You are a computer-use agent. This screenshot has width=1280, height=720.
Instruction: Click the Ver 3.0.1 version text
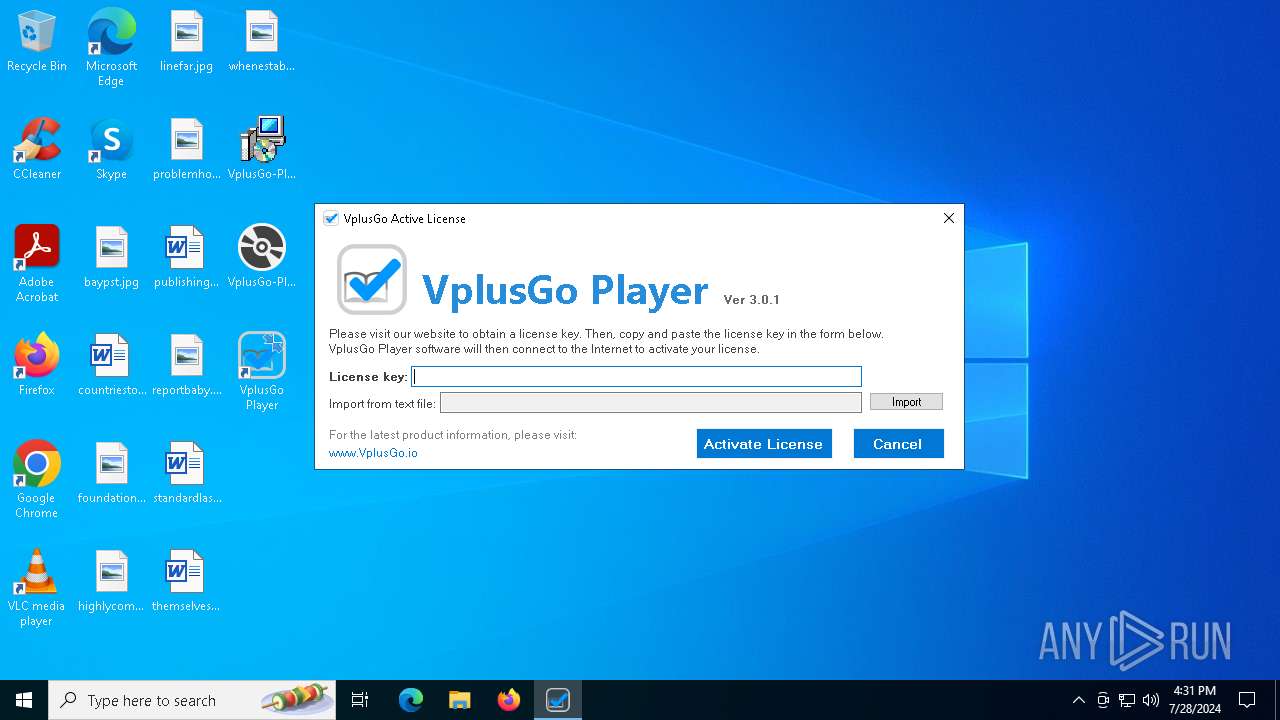(x=752, y=299)
